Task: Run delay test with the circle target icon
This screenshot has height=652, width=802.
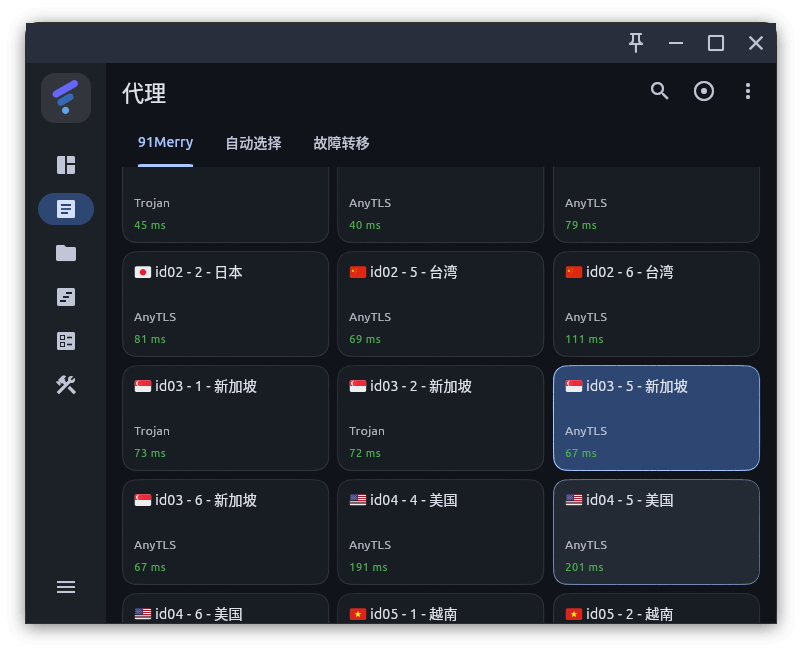Action: coord(704,91)
